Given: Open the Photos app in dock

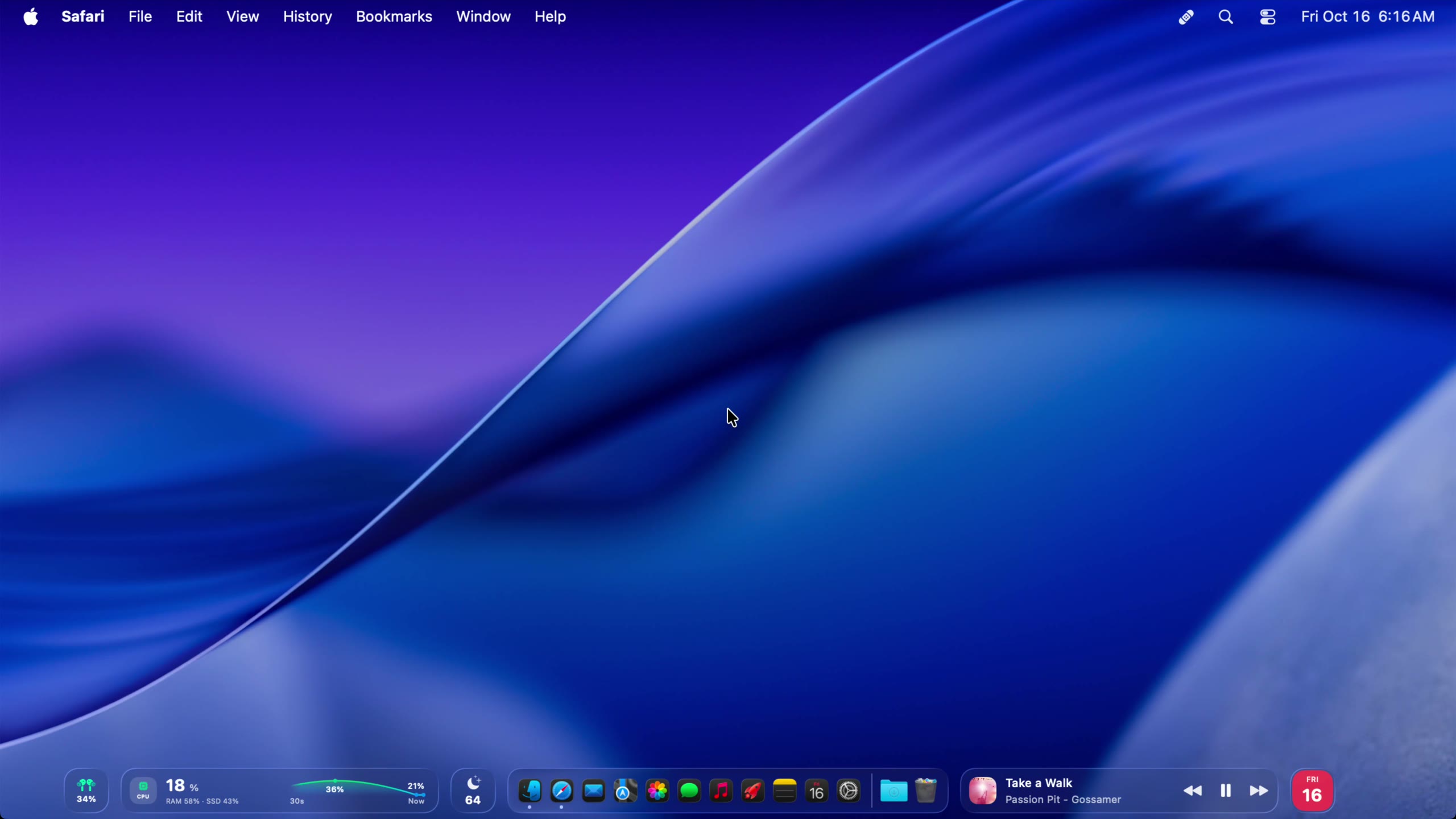Looking at the screenshot, I should click(x=657, y=791).
